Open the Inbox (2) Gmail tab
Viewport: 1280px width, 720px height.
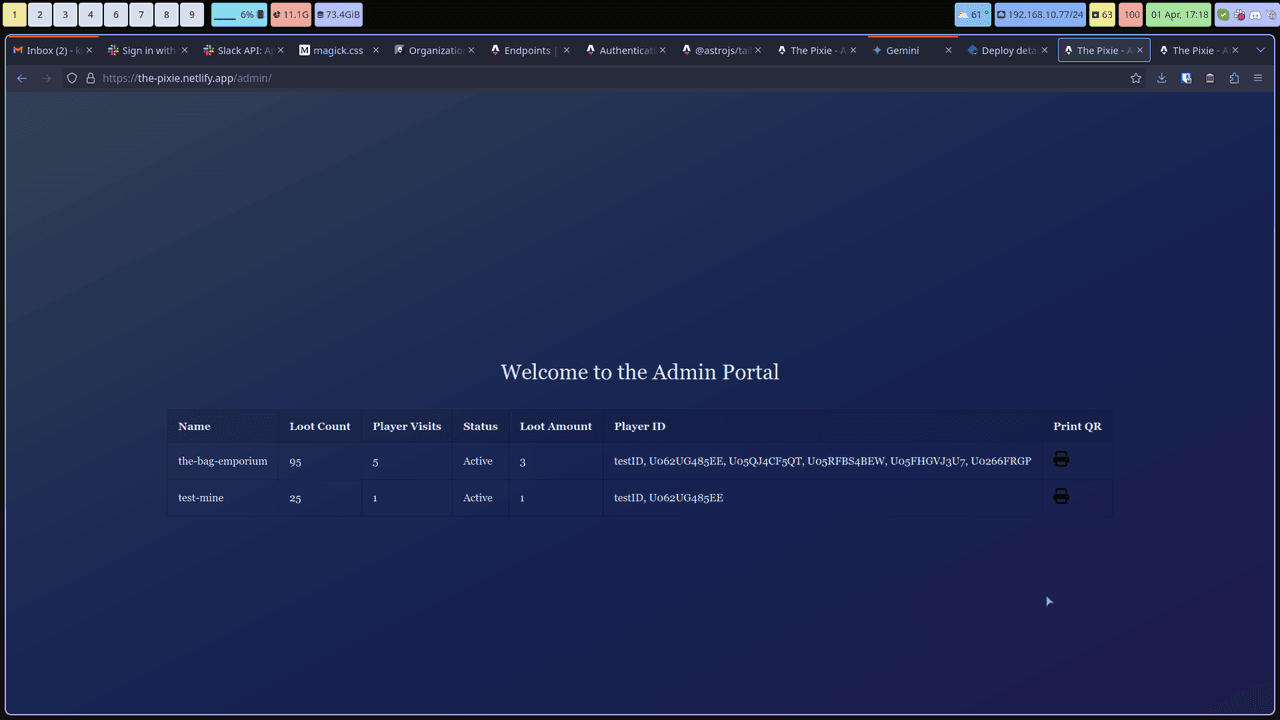(48, 50)
